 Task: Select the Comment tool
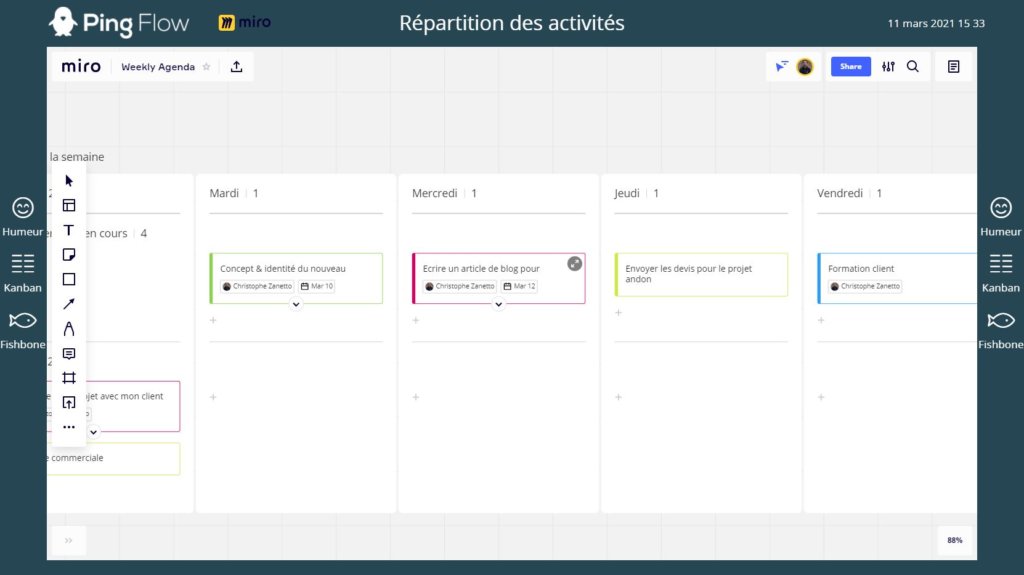click(69, 353)
